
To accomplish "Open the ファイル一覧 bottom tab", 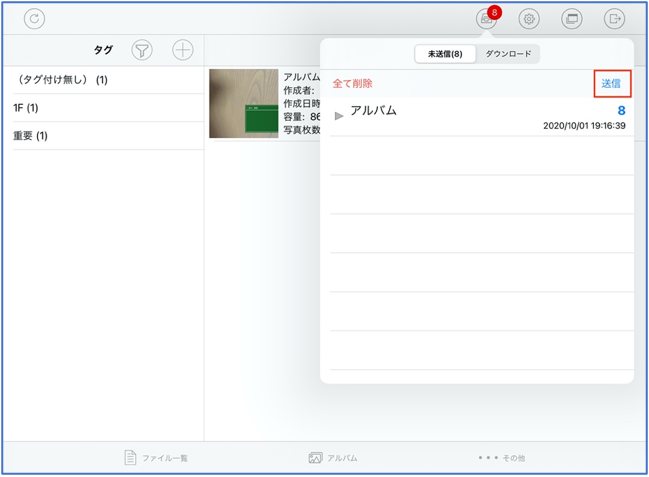I will (156, 458).
